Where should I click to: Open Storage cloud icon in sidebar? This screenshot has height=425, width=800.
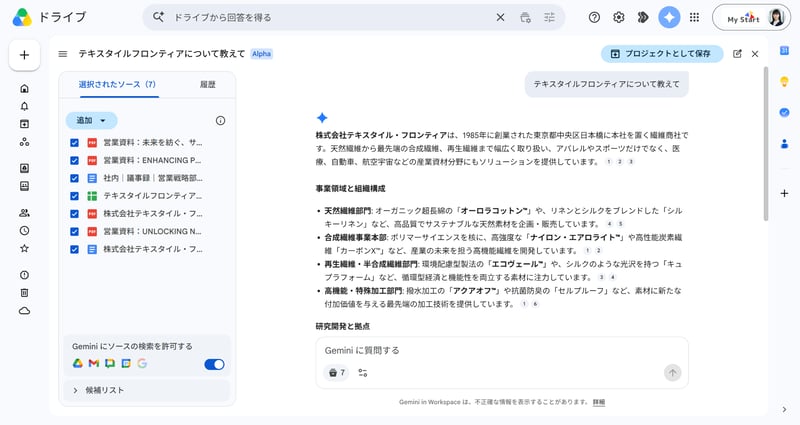pyautogui.click(x=24, y=311)
